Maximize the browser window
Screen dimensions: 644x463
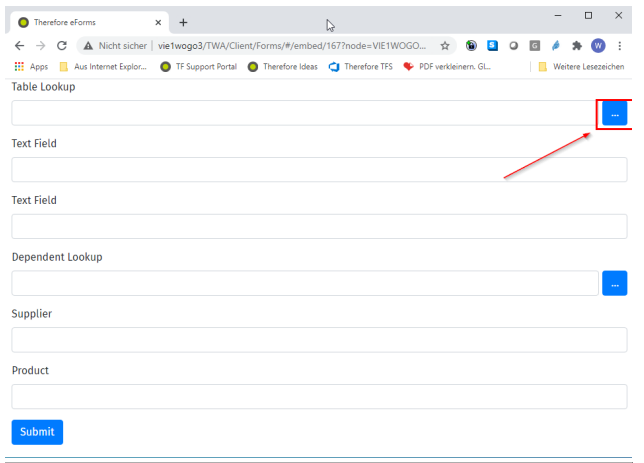(588, 16)
